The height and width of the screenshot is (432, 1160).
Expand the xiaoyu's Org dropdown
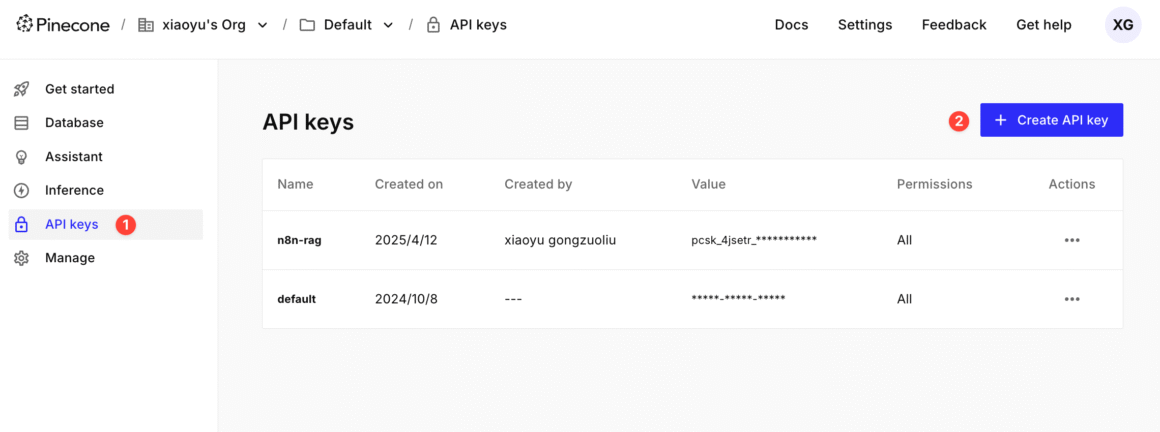pos(263,25)
